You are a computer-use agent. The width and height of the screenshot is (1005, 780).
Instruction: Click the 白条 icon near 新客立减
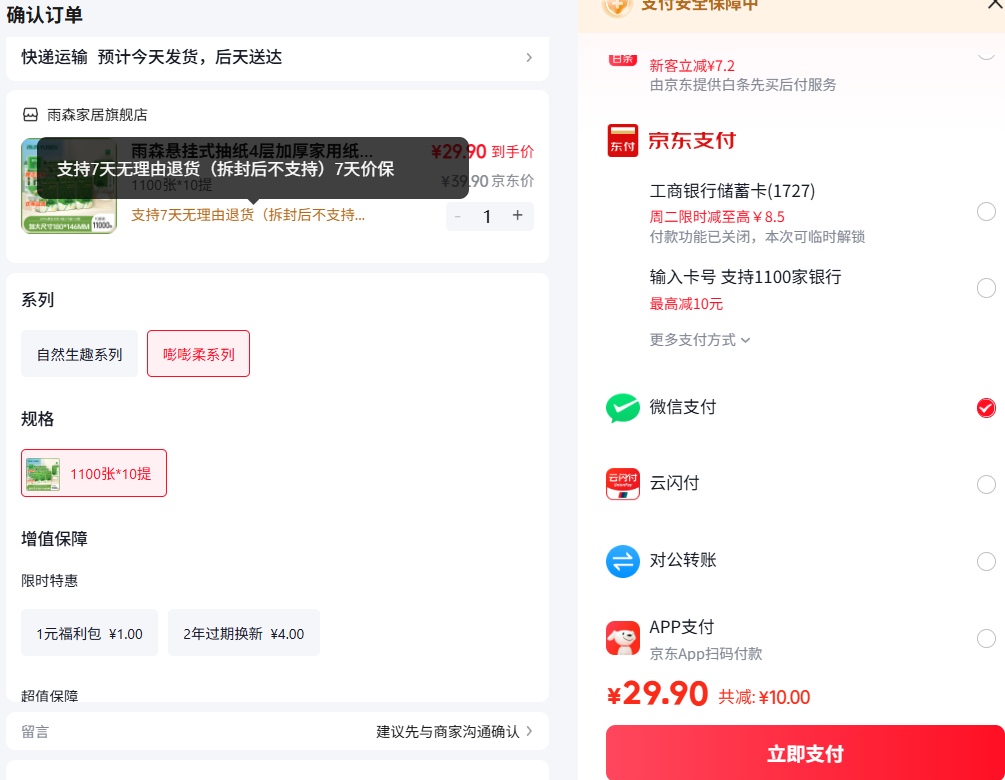tap(622, 58)
